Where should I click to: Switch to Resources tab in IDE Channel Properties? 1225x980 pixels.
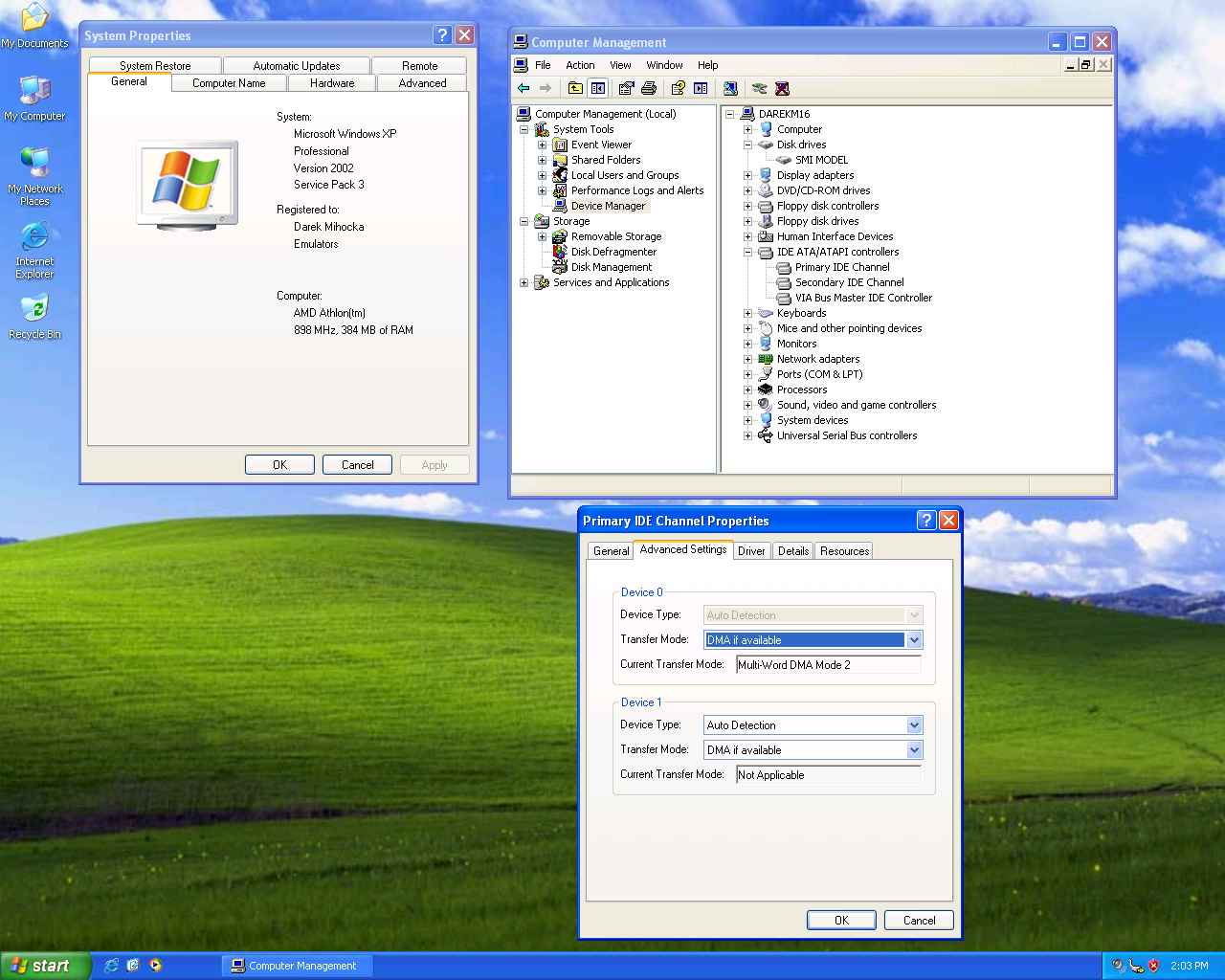[844, 551]
